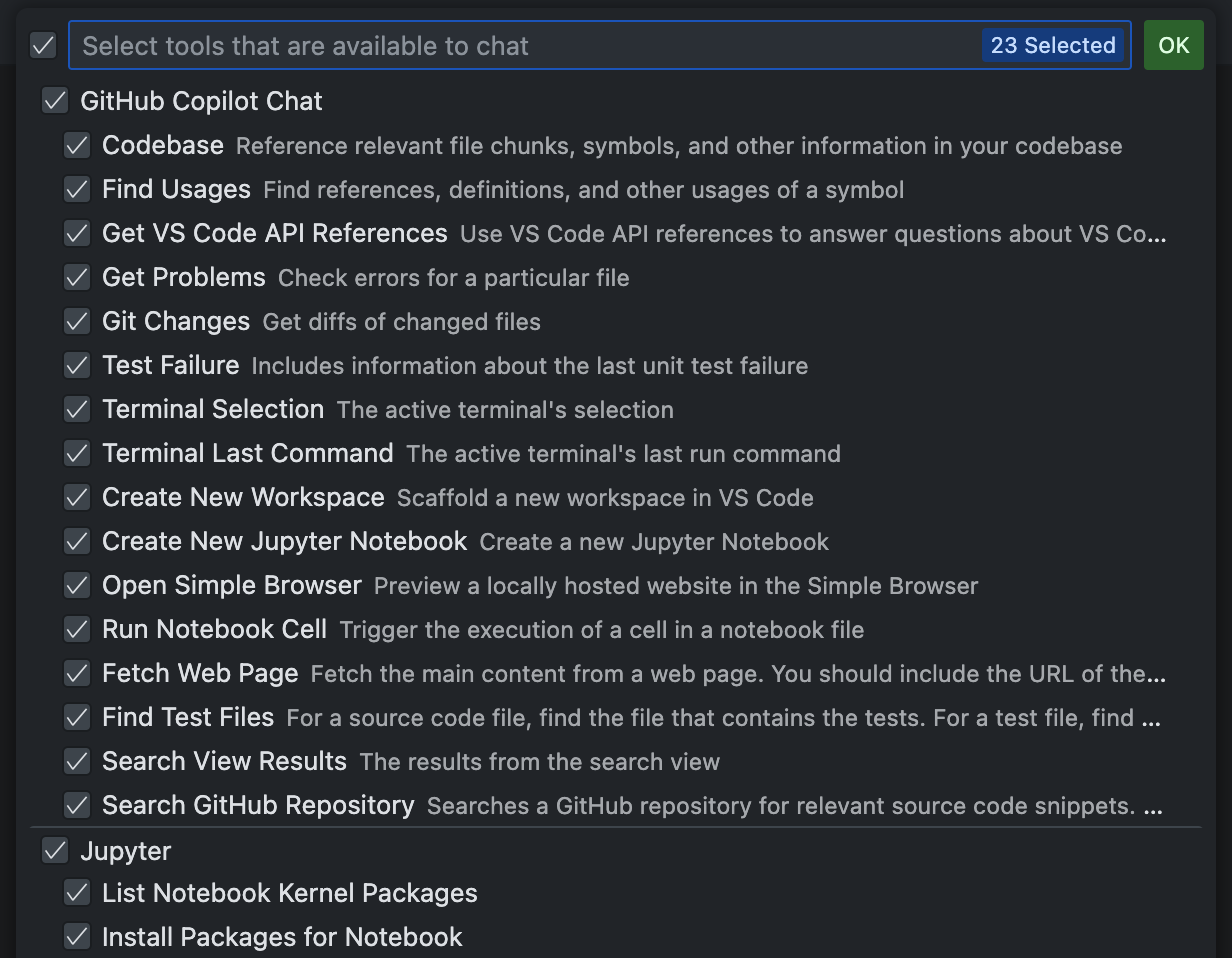Viewport: 1232px width, 958px height.
Task: Click the 'Git Changes' label
Action: point(176,321)
